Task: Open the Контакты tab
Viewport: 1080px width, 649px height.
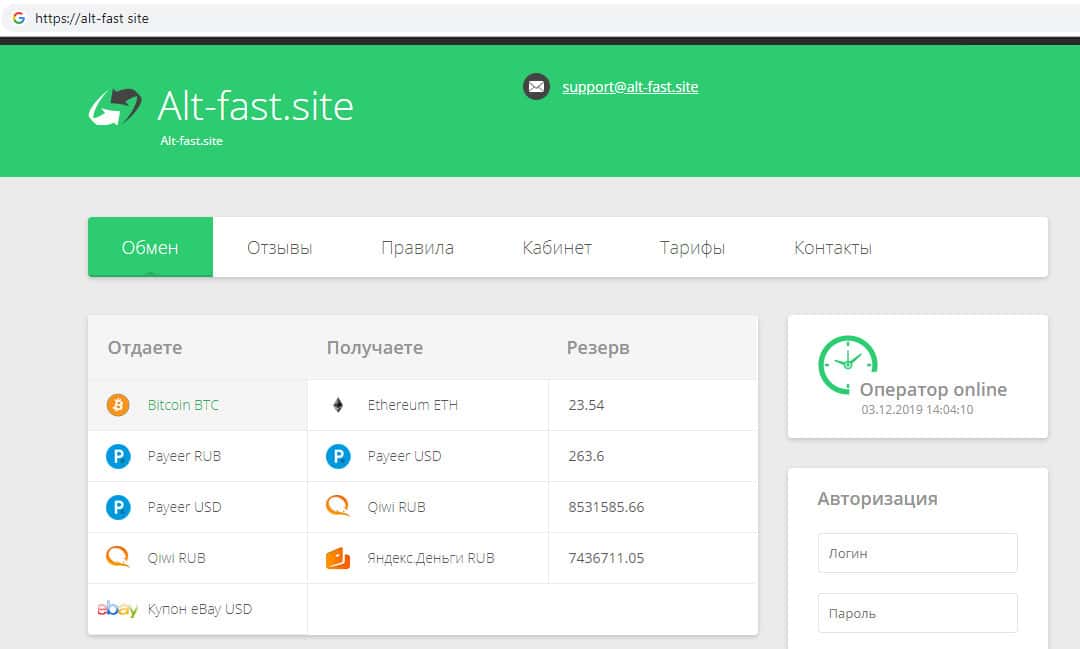Action: coord(833,247)
